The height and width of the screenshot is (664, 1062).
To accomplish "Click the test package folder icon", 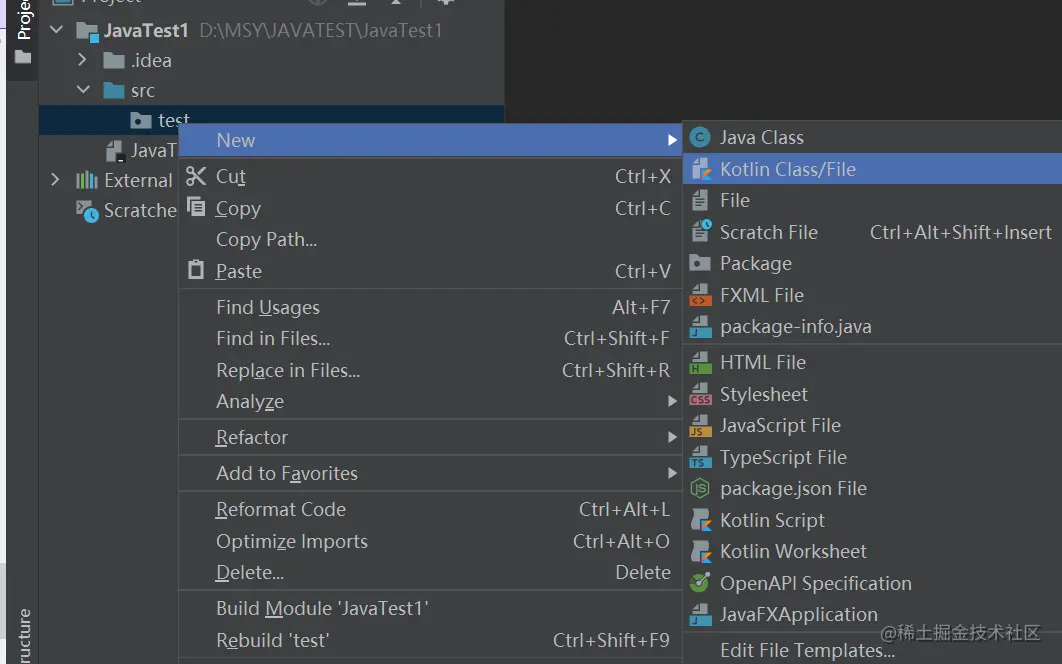I will (141, 121).
